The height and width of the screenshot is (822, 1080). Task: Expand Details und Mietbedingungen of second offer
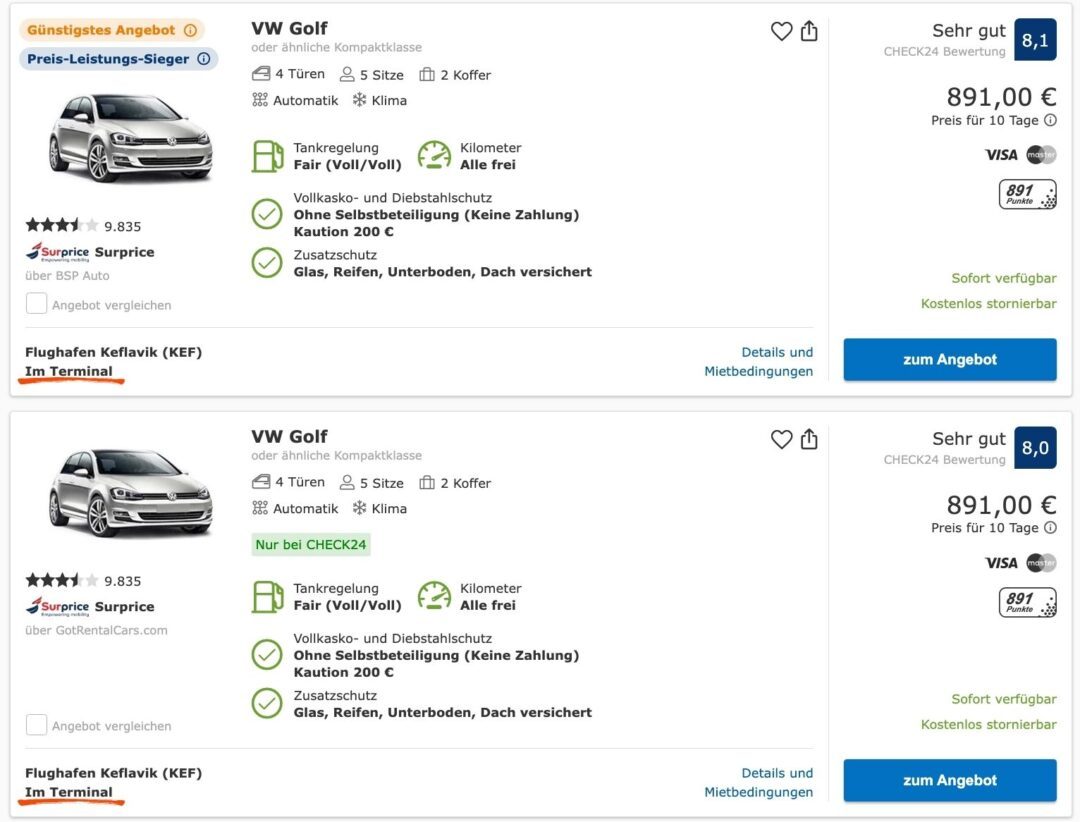tap(759, 783)
